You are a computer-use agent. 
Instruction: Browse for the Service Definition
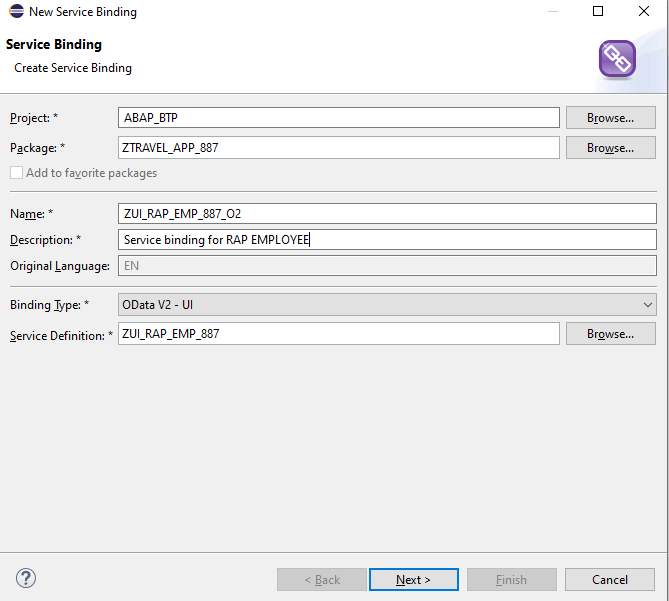(x=610, y=334)
